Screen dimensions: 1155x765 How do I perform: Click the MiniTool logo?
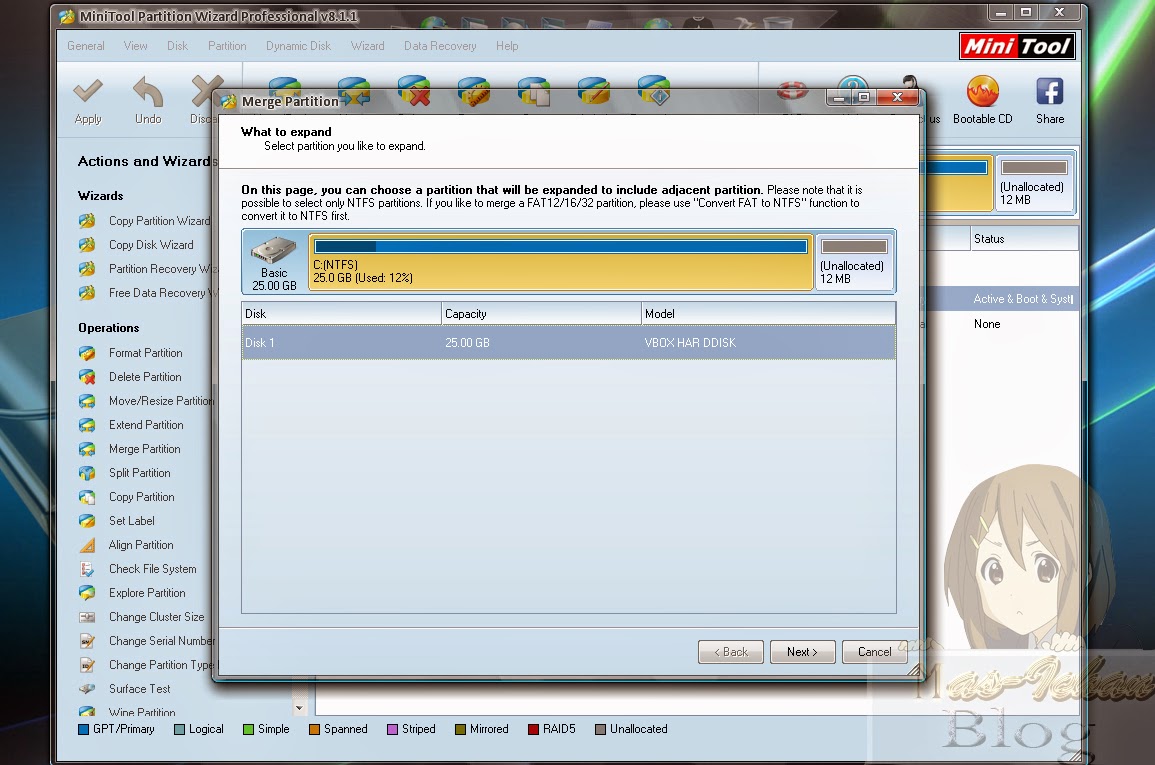click(x=1017, y=46)
